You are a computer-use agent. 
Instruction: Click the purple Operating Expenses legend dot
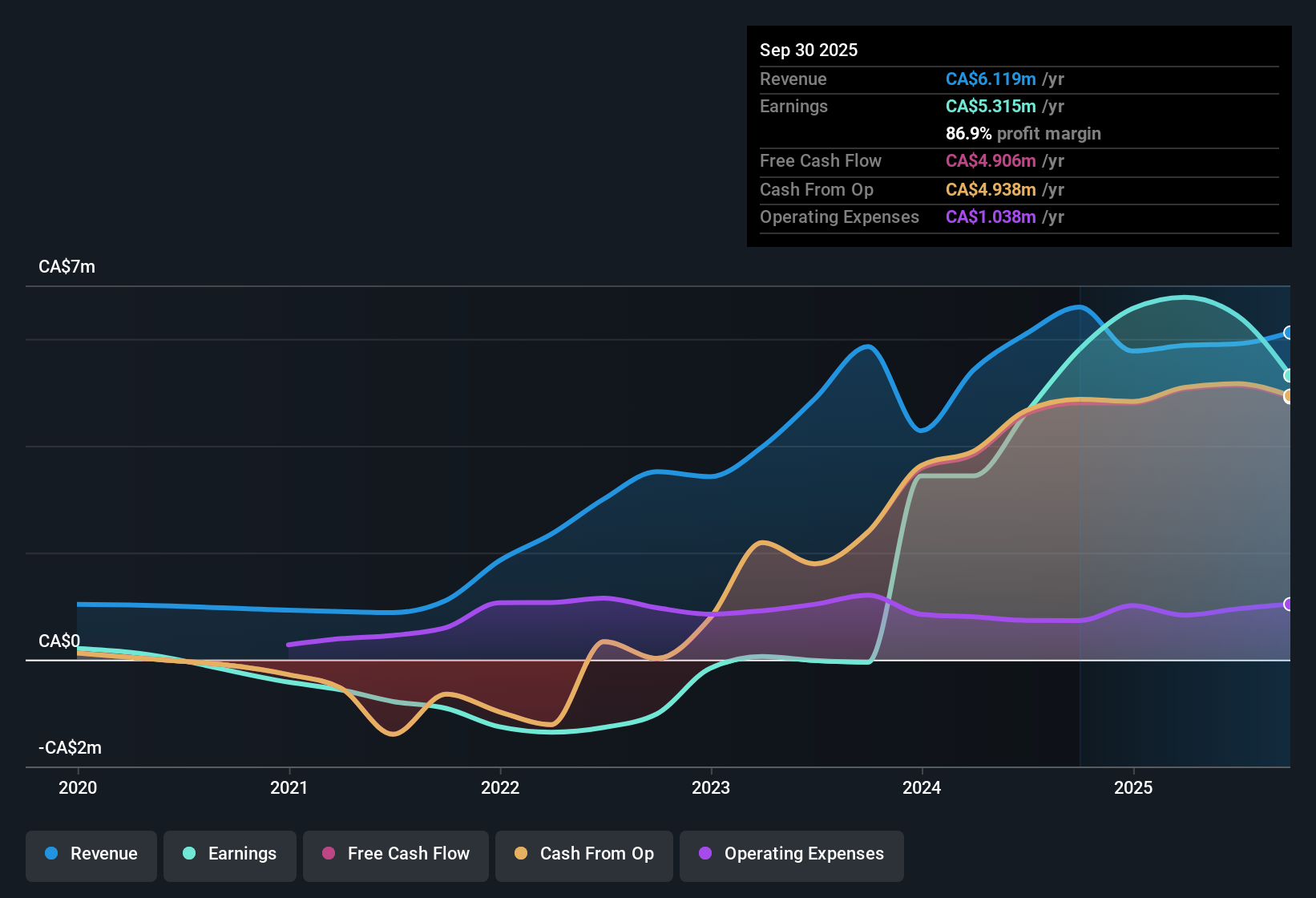705,854
